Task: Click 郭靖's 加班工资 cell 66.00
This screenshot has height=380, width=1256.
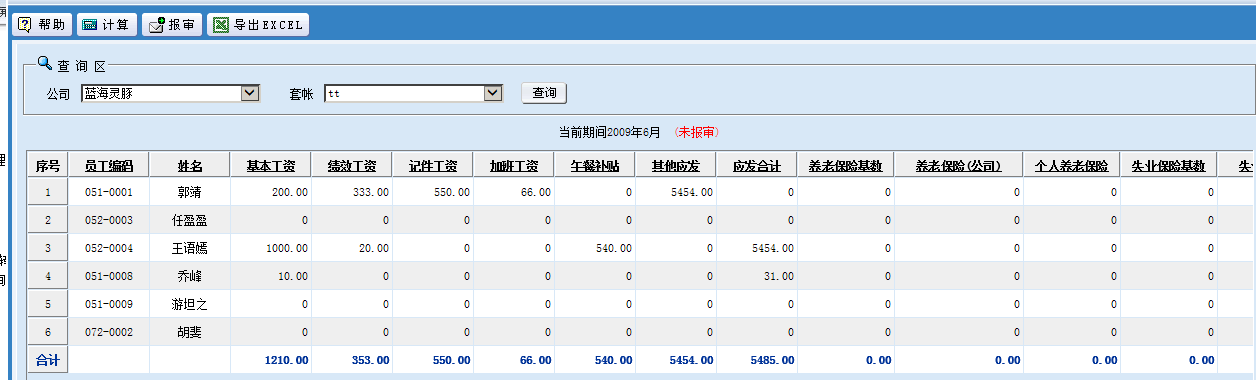Action: click(x=514, y=191)
